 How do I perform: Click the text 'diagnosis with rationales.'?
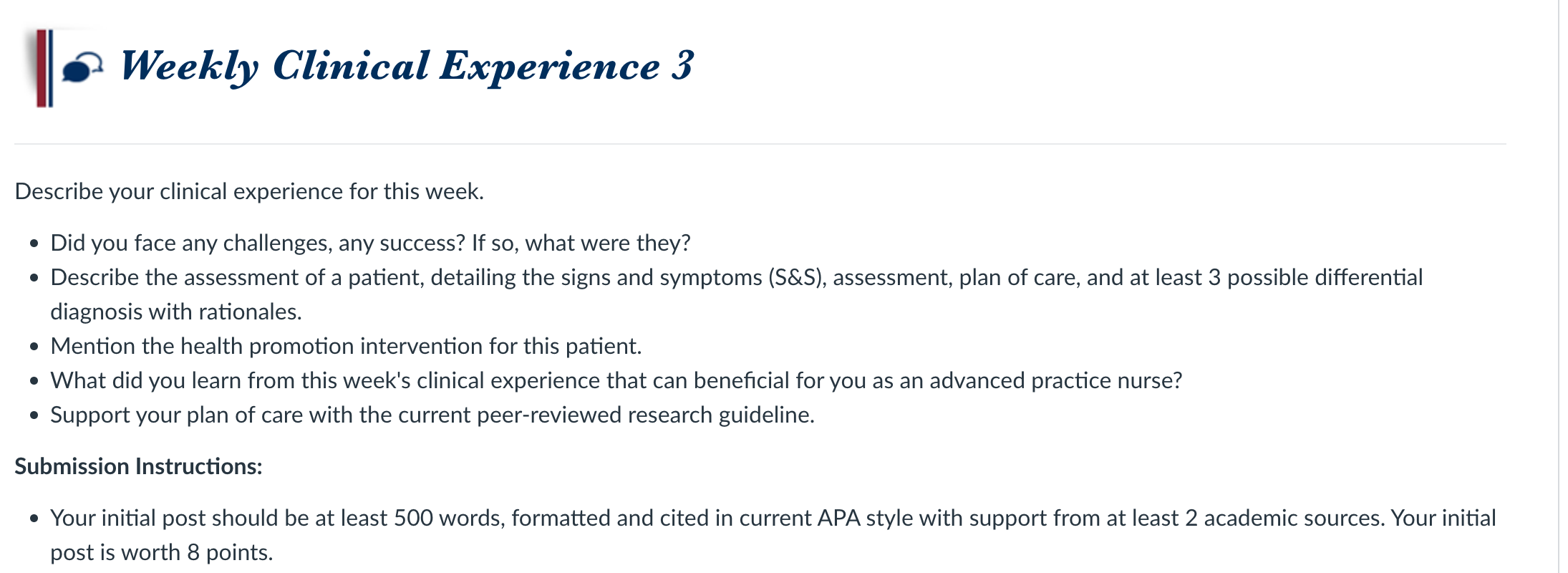coord(176,312)
